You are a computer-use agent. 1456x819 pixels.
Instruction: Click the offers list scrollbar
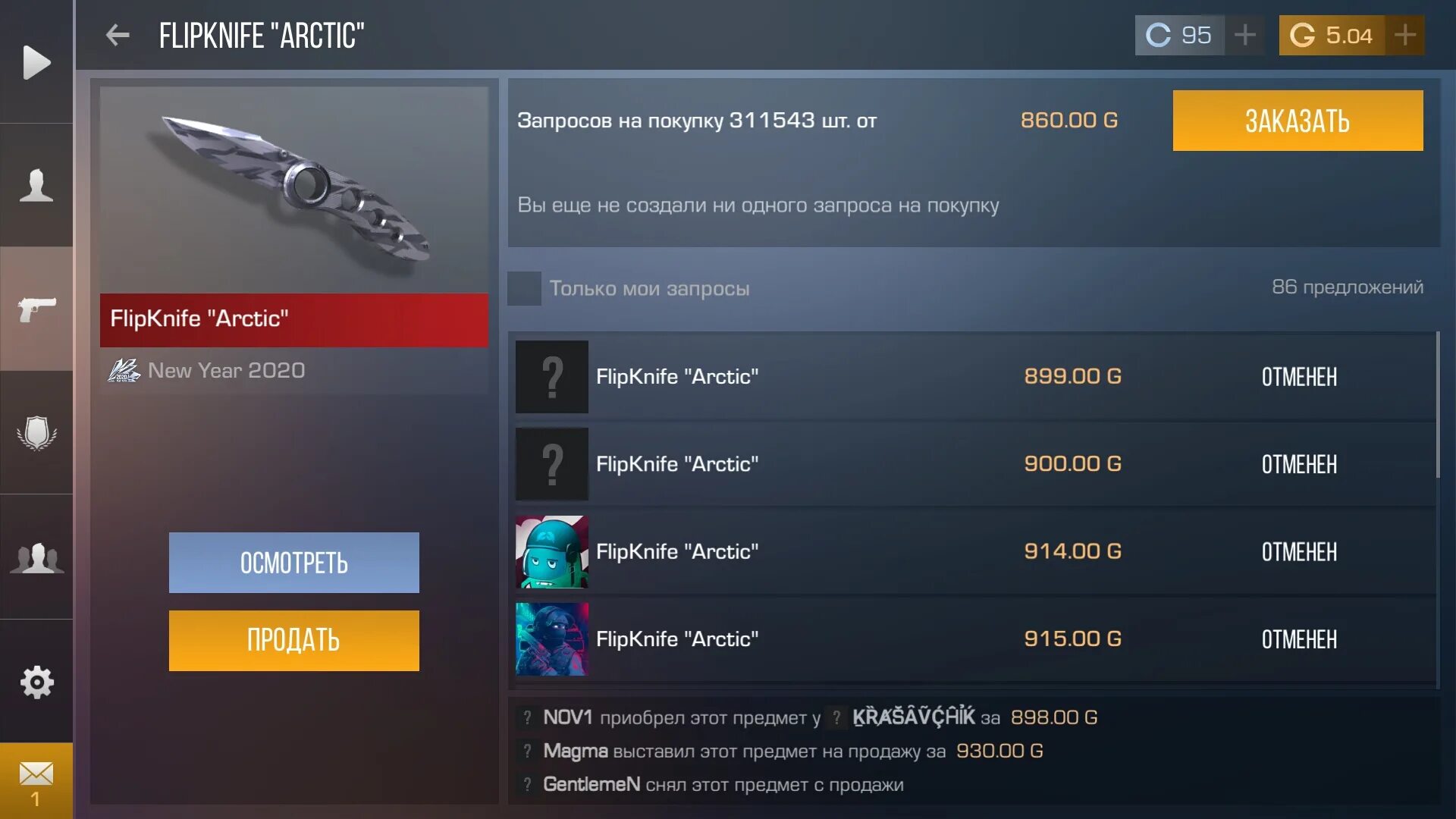click(1438, 405)
